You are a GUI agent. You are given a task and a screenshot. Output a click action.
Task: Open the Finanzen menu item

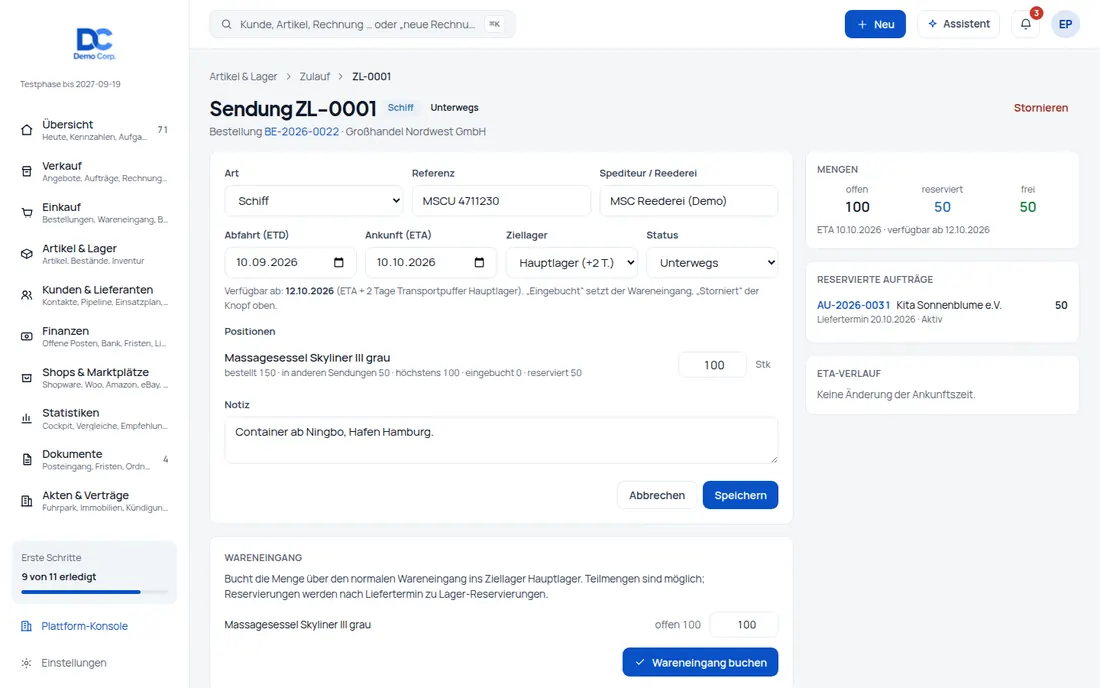click(94, 337)
